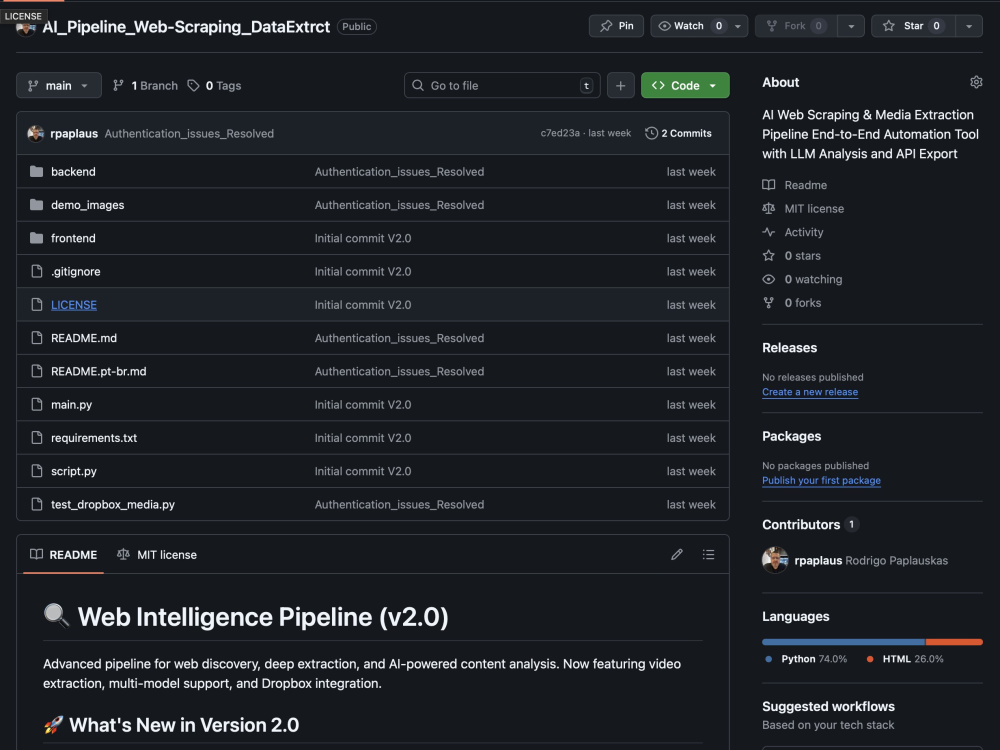Click the file icon beside requirements.txt

pyautogui.click(x=37, y=438)
